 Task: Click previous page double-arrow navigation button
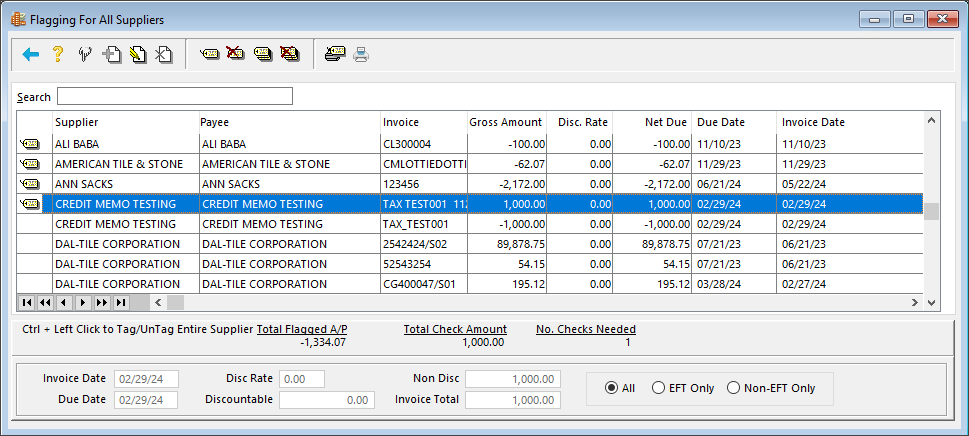[x=45, y=303]
